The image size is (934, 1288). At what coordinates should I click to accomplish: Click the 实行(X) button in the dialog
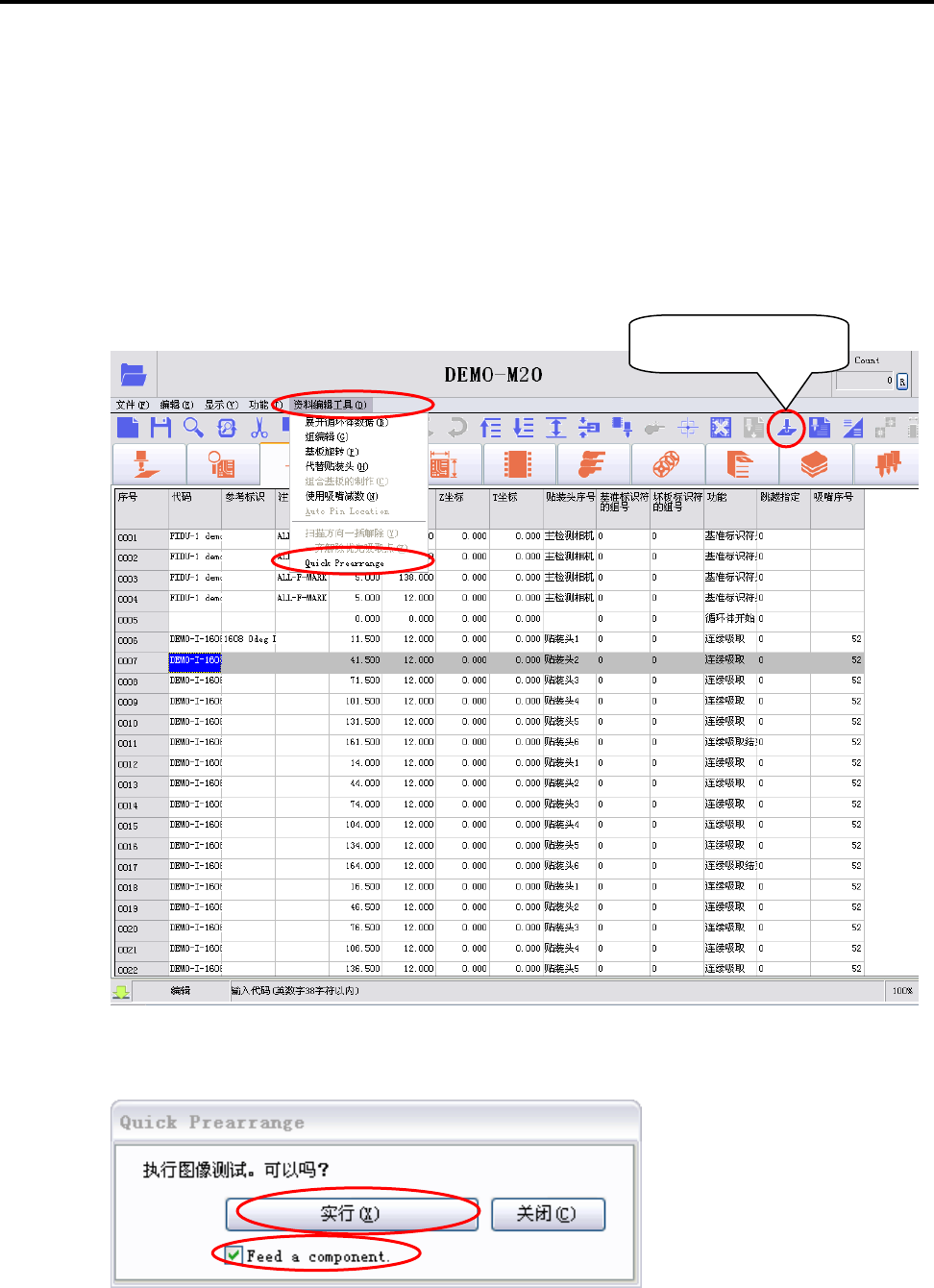pyautogui.click(x=352, y=1214)
